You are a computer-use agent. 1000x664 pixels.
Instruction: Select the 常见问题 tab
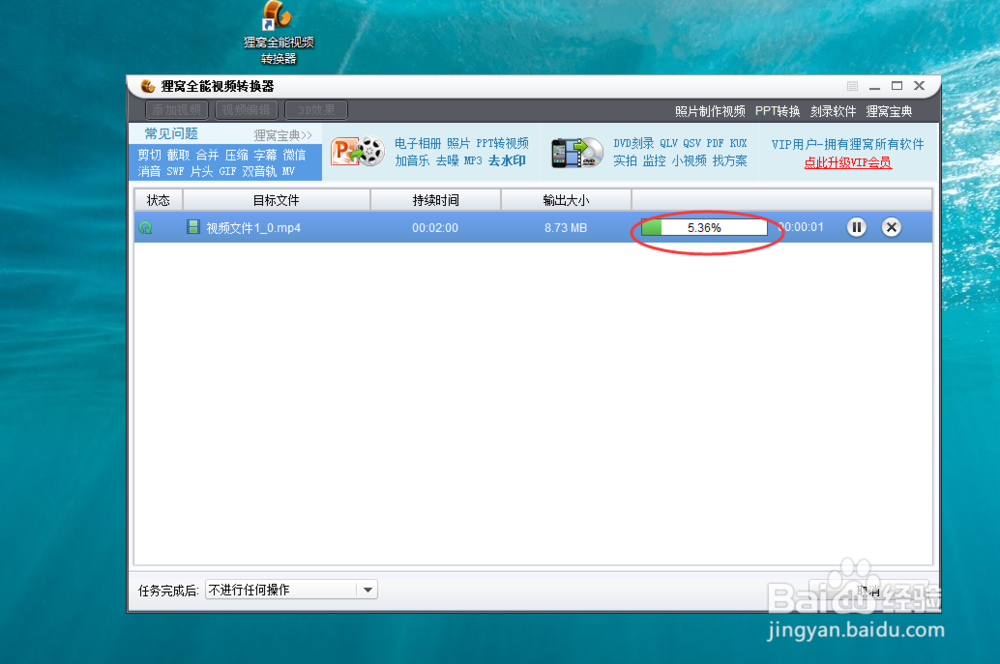point(171,134)
